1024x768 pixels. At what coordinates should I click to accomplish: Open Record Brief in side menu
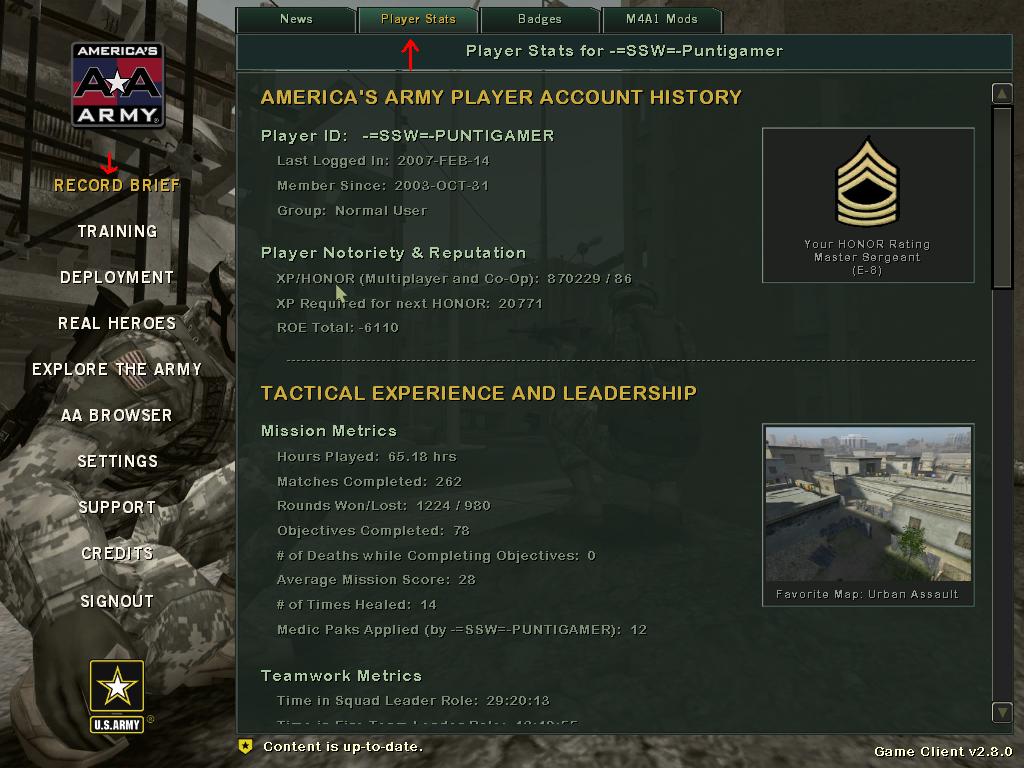[117, 185]
